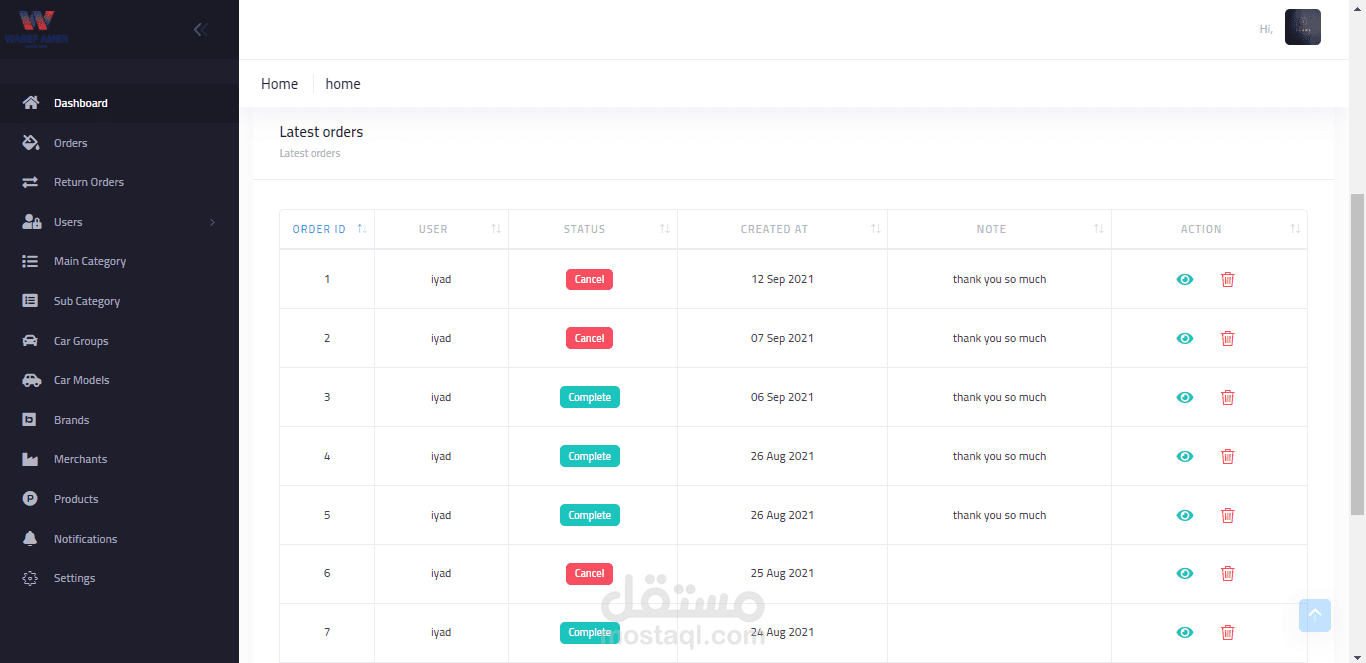Screen dimensions: 1366x663
Task: Click Complete status badge for order 5
Action: click(590, 515)
